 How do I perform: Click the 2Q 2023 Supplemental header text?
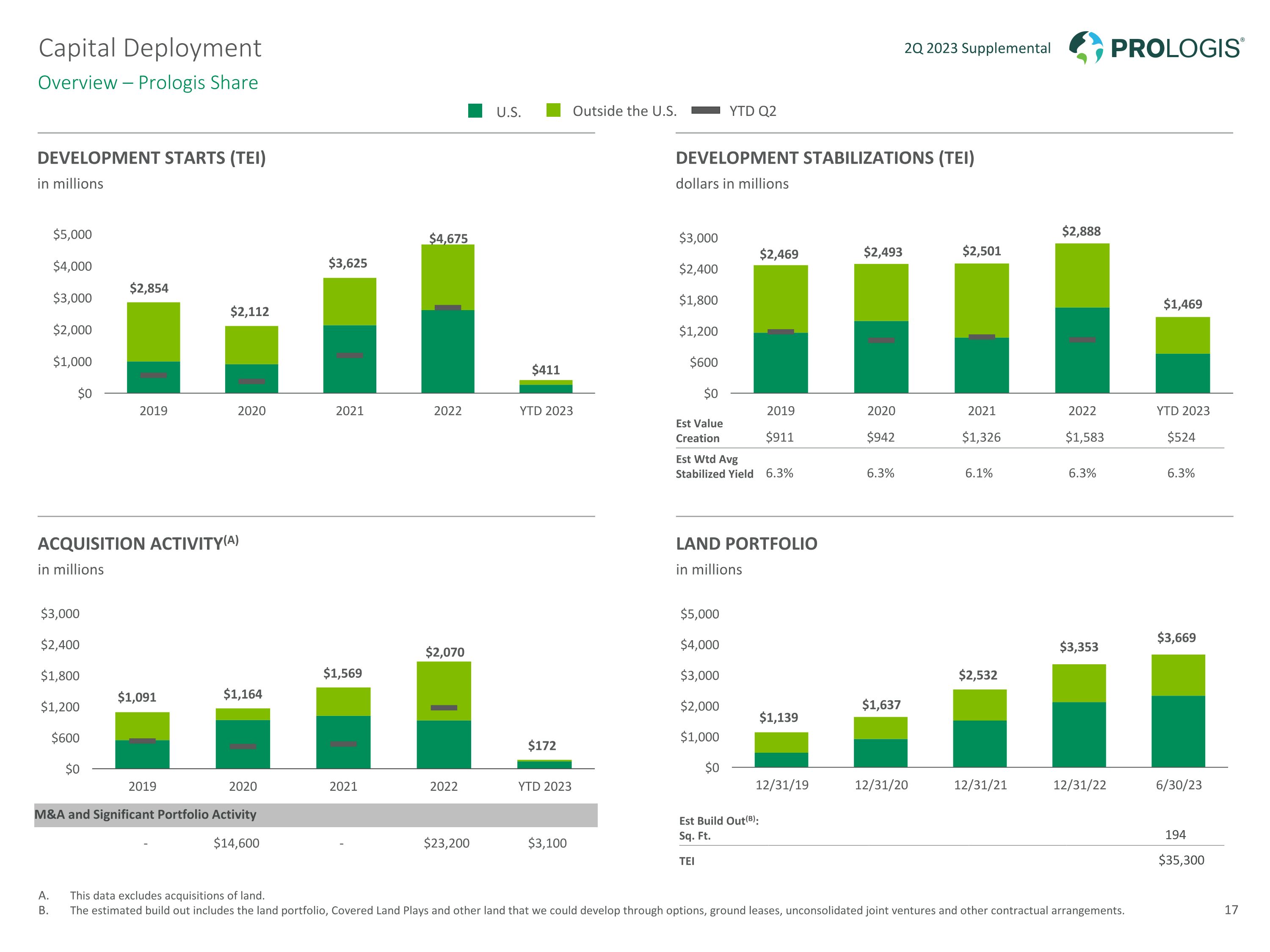tap(977, 48)
